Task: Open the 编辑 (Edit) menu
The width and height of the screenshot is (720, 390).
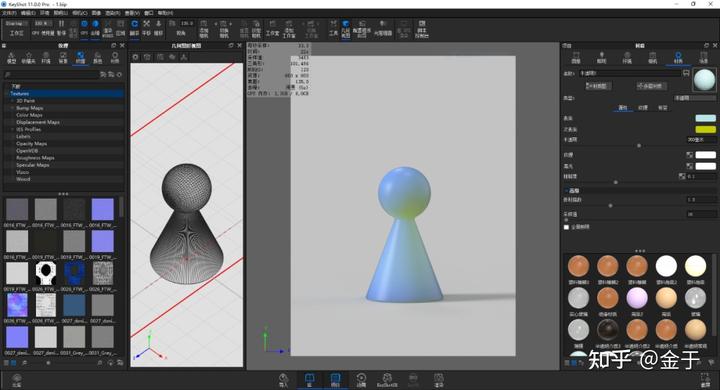Action: click(x=28, y=13)
